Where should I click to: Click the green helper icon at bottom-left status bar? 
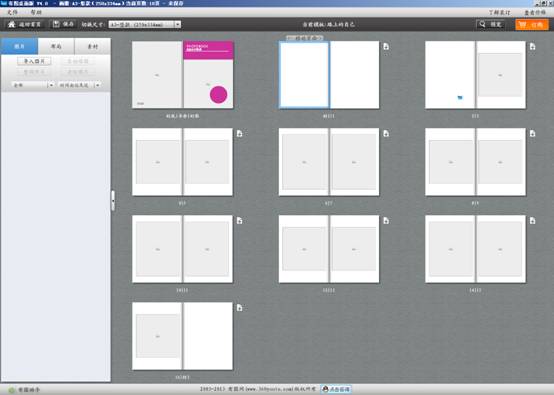click(x=12, y=390)
